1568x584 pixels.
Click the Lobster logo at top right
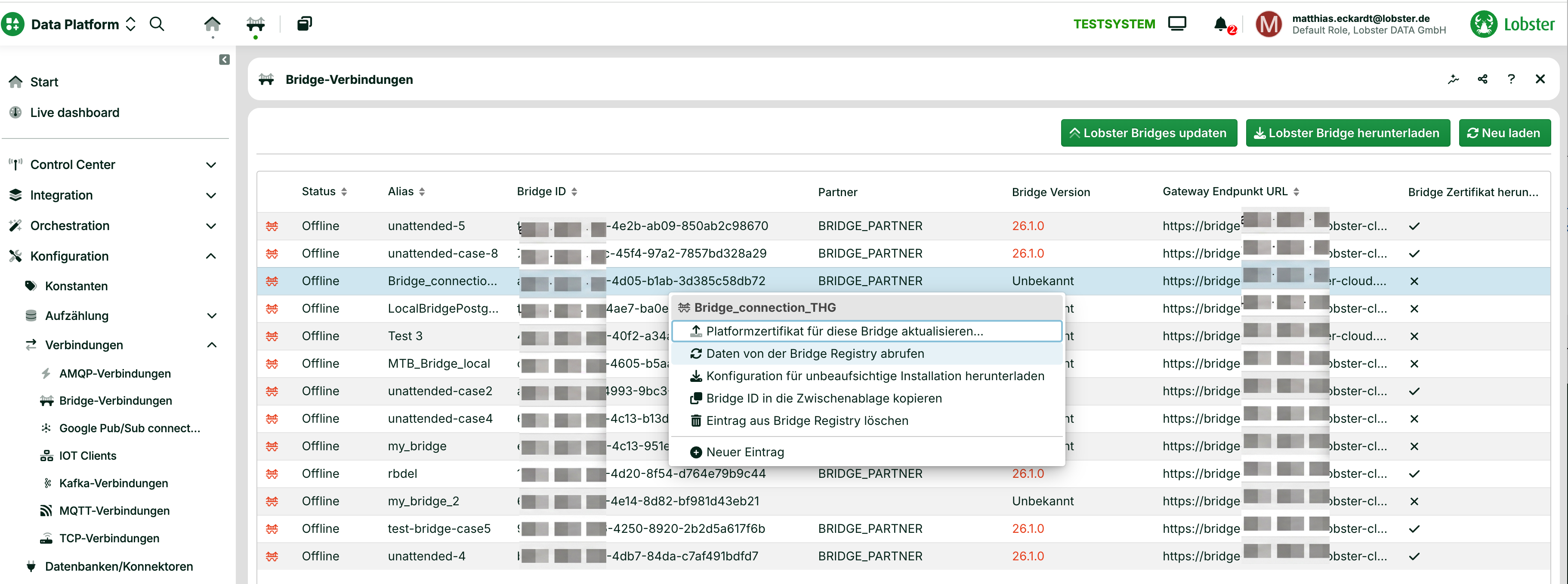click(1512, 25)
